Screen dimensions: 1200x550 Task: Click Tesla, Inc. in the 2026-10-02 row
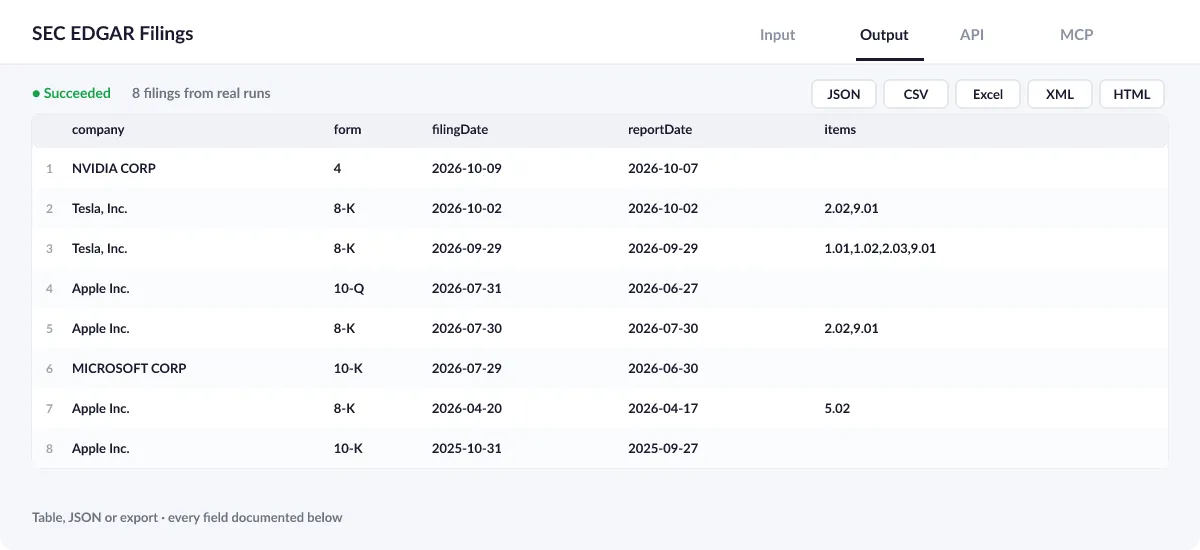coord(100,208)
